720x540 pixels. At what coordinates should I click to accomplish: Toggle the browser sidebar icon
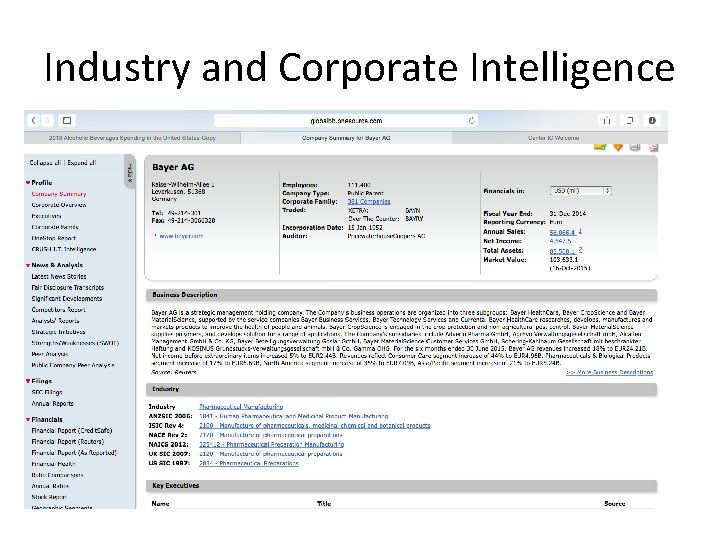pos(67,120)
